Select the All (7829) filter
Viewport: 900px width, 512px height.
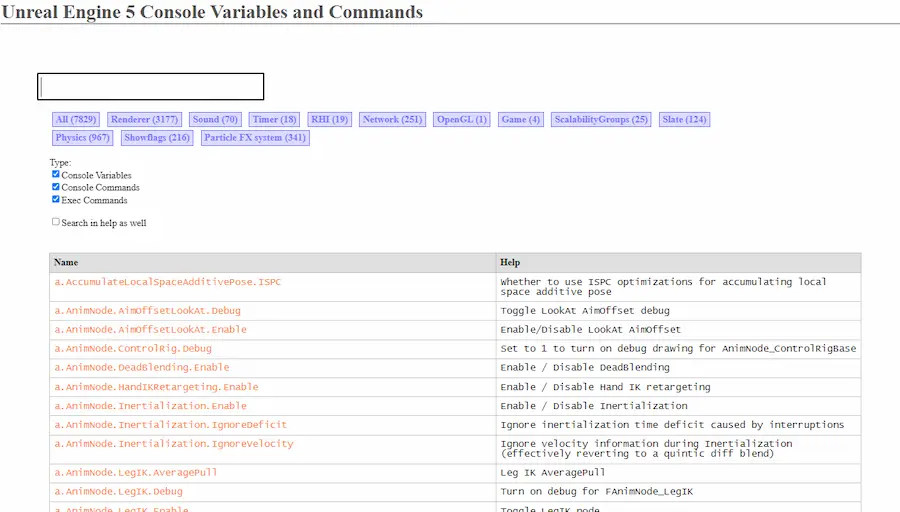click(x=76, y=119)
